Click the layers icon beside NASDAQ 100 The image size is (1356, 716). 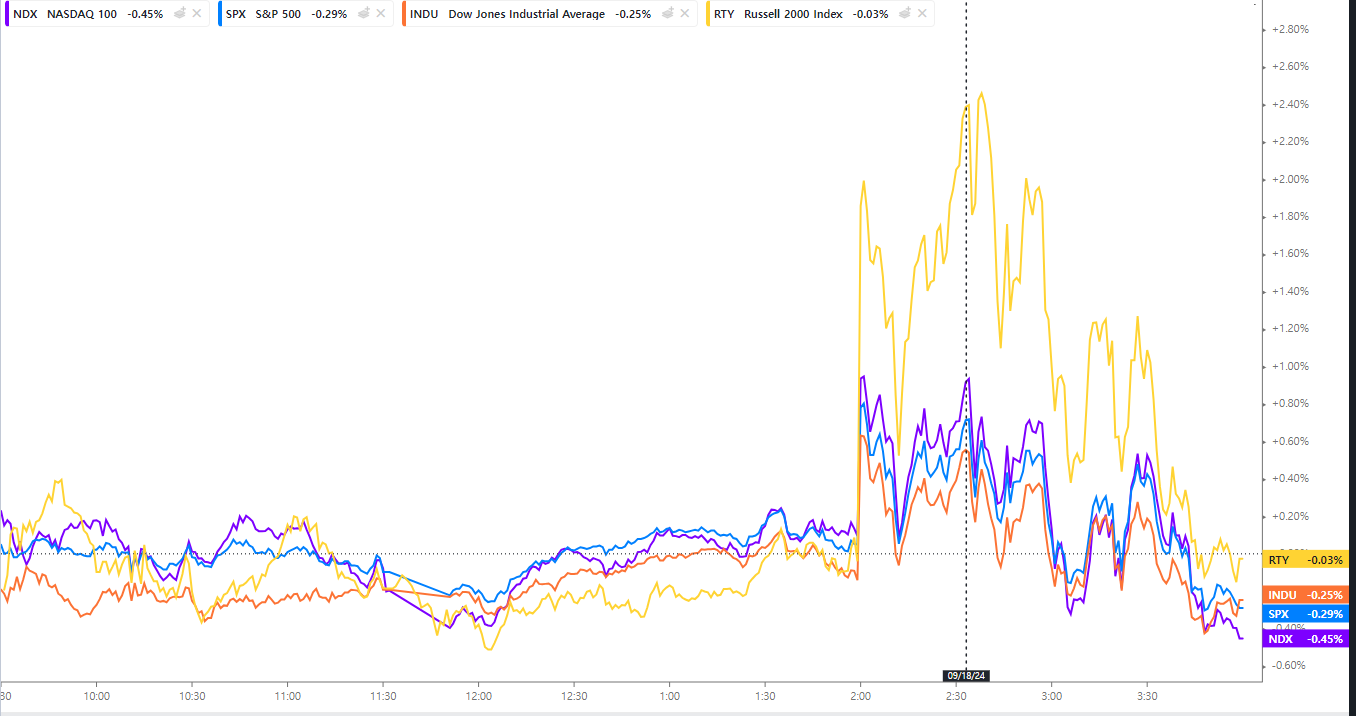pos(177,14)
